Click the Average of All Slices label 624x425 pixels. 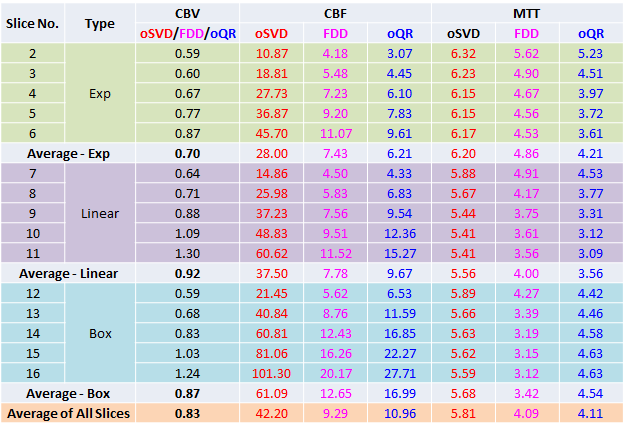[68, 412]
